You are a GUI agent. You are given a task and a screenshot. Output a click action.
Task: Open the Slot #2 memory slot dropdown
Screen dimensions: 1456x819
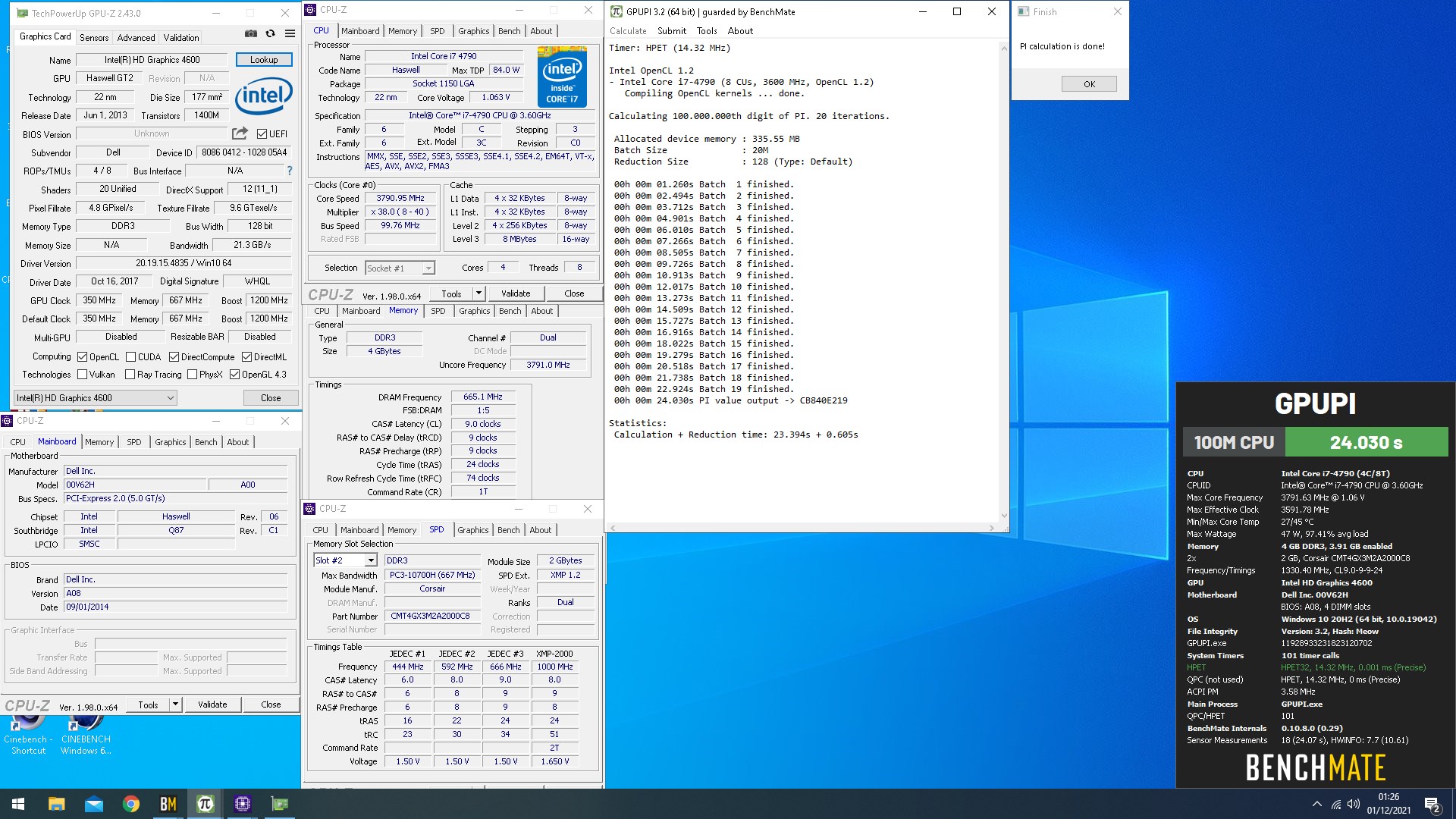[x=345, y=560]
